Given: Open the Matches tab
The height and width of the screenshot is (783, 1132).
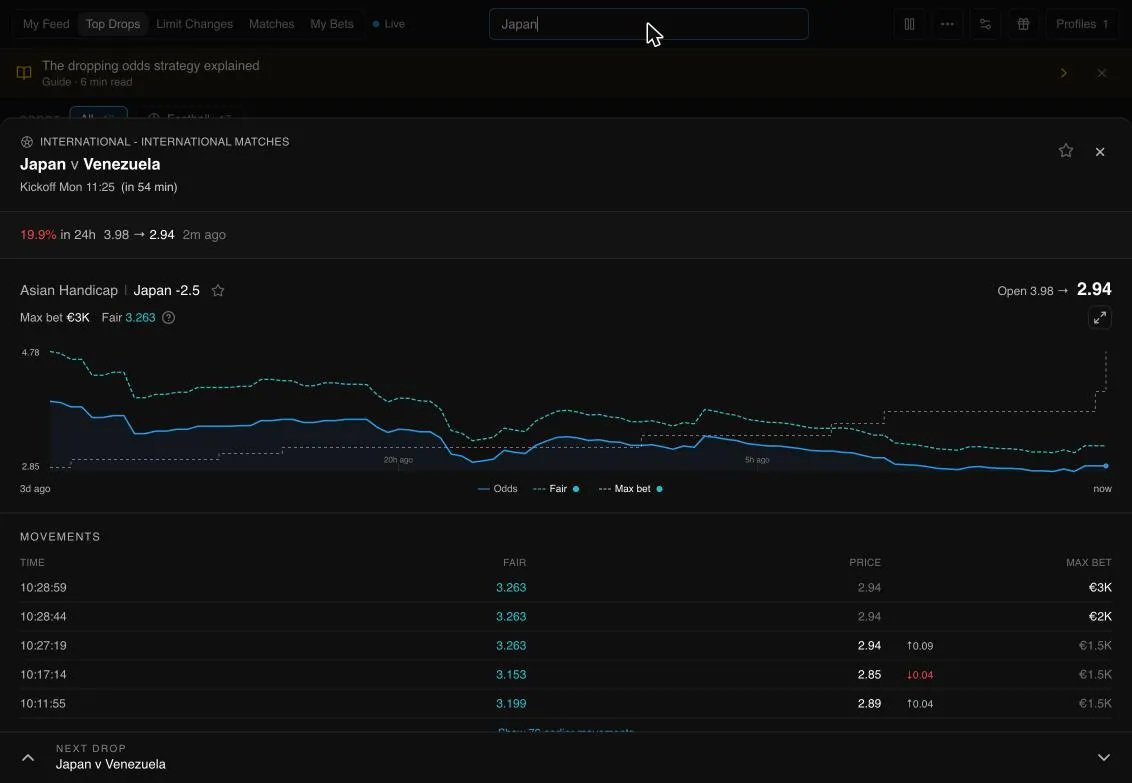Looking at the screenshot, I should coord(271,24).
